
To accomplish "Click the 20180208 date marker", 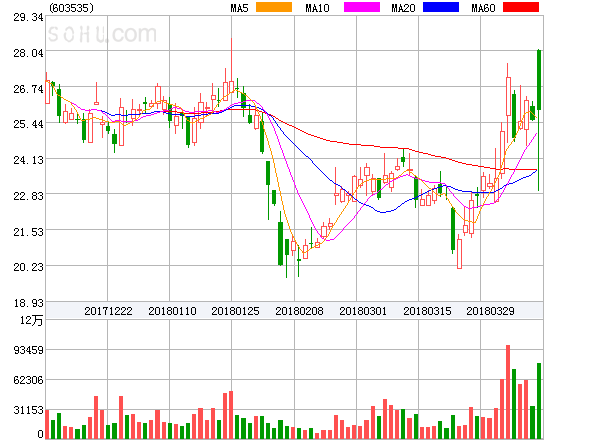I will (299, 311).
